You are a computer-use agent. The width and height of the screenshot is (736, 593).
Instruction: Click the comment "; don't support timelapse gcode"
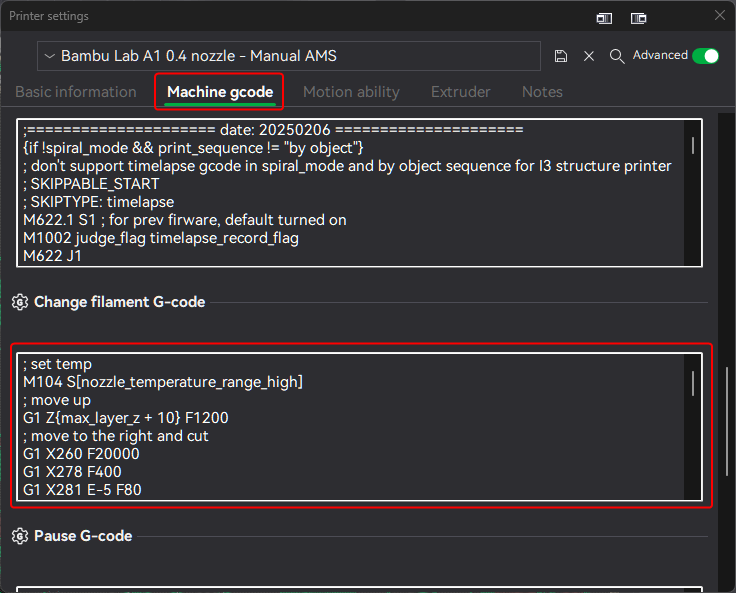coord(347,166)
